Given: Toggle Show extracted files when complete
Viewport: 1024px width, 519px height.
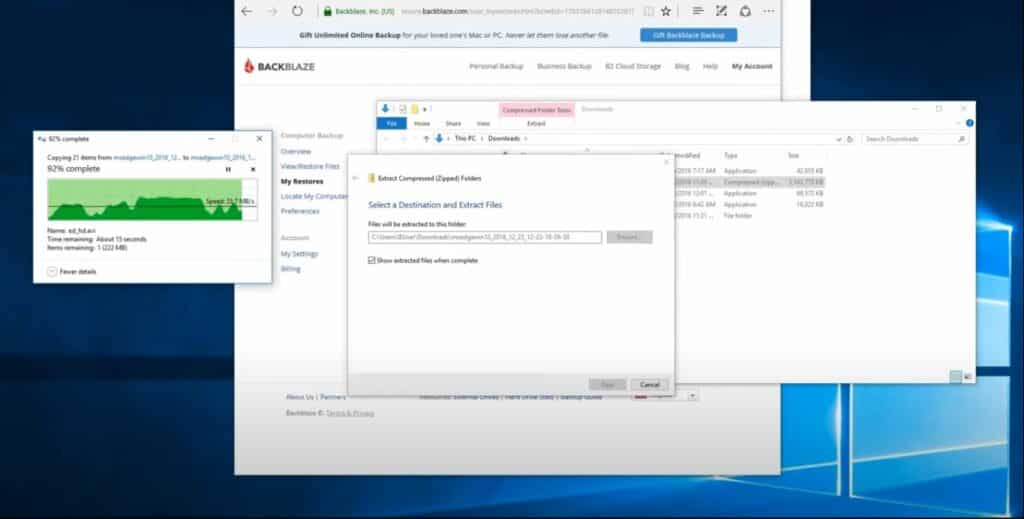Looking at the screenshot, I should 372,260.
